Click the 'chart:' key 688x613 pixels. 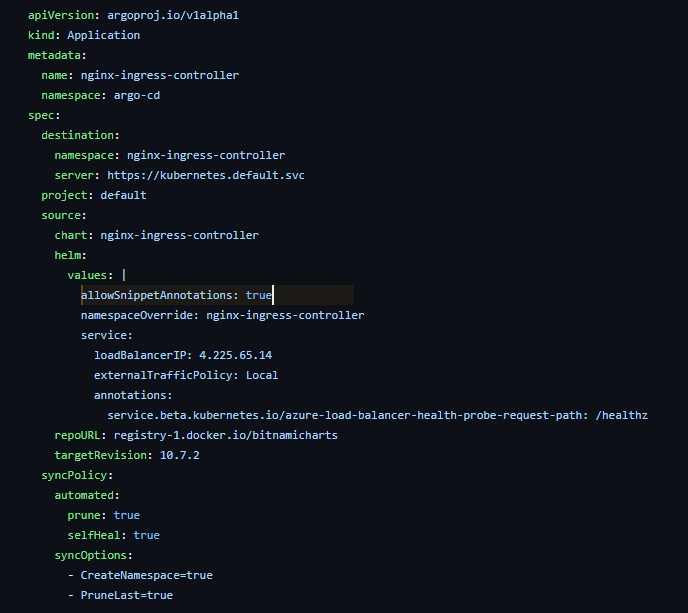(74, 235)
